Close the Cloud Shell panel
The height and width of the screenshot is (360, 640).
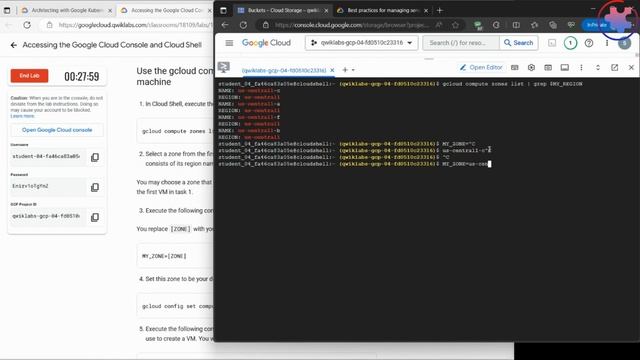pyautogui.click(x=631, y=67)
